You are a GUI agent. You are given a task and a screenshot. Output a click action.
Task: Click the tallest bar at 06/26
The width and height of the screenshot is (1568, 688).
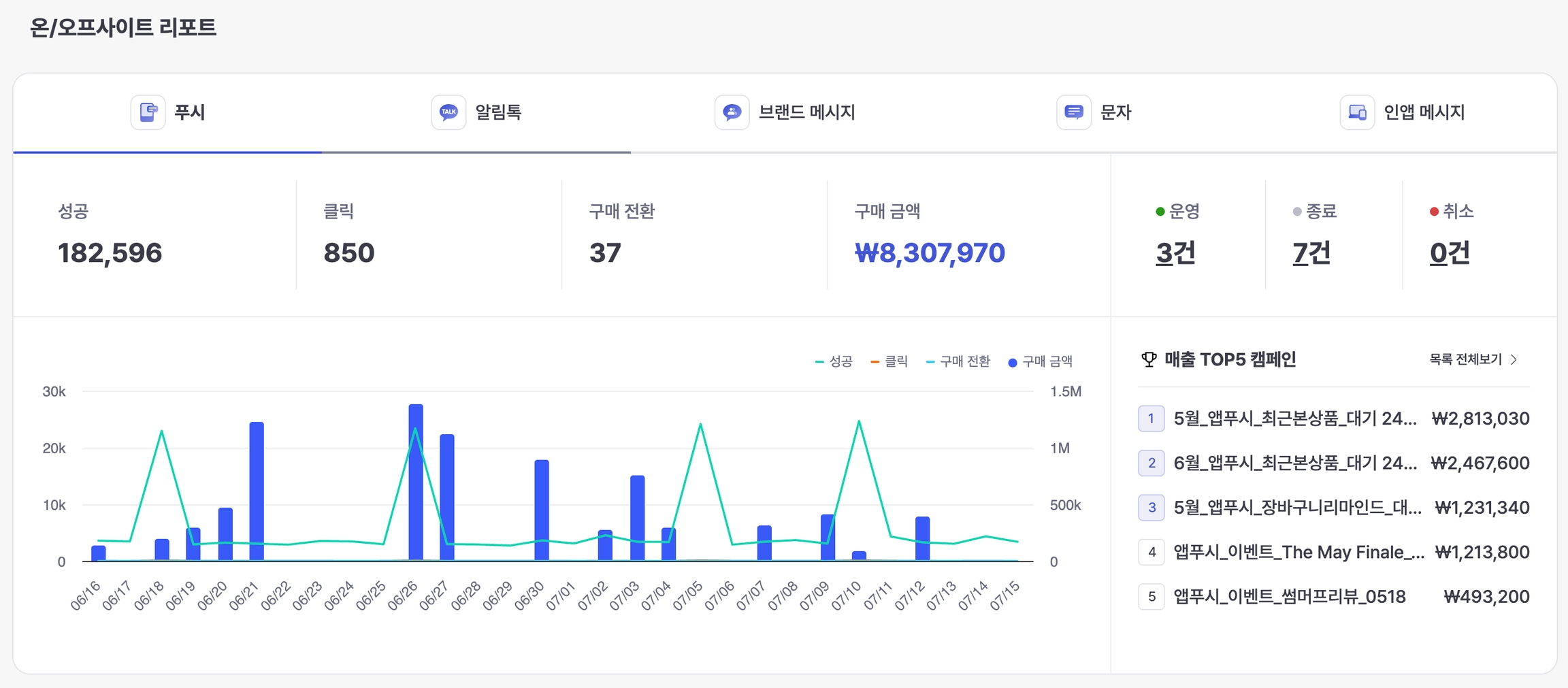(416, 482)
